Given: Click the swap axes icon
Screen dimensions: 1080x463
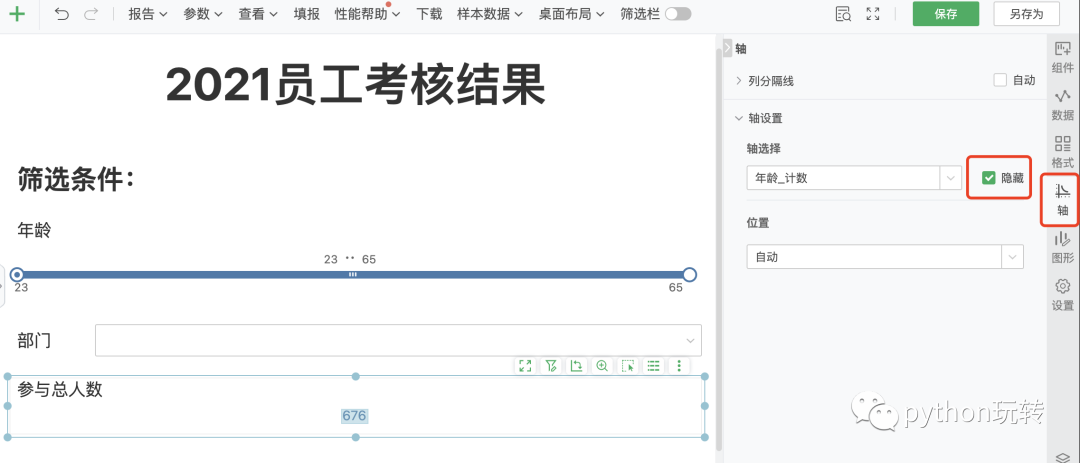Looking at the screenshot, I should 577,366.
